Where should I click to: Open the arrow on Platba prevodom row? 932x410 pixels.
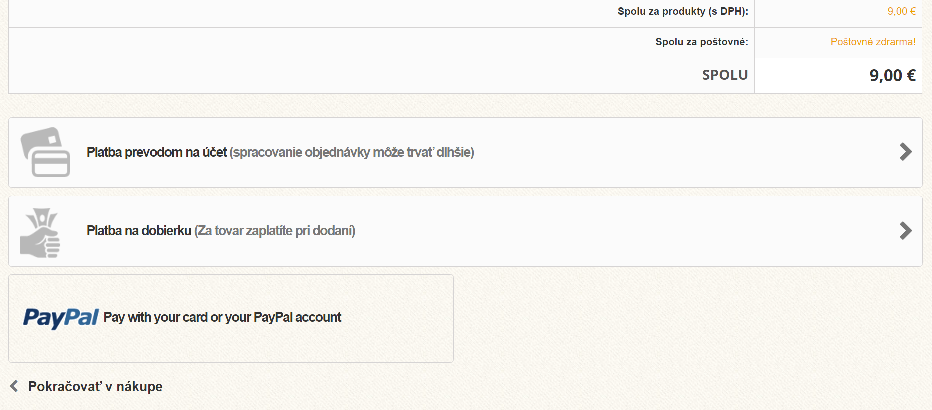(x=905, y=152)
